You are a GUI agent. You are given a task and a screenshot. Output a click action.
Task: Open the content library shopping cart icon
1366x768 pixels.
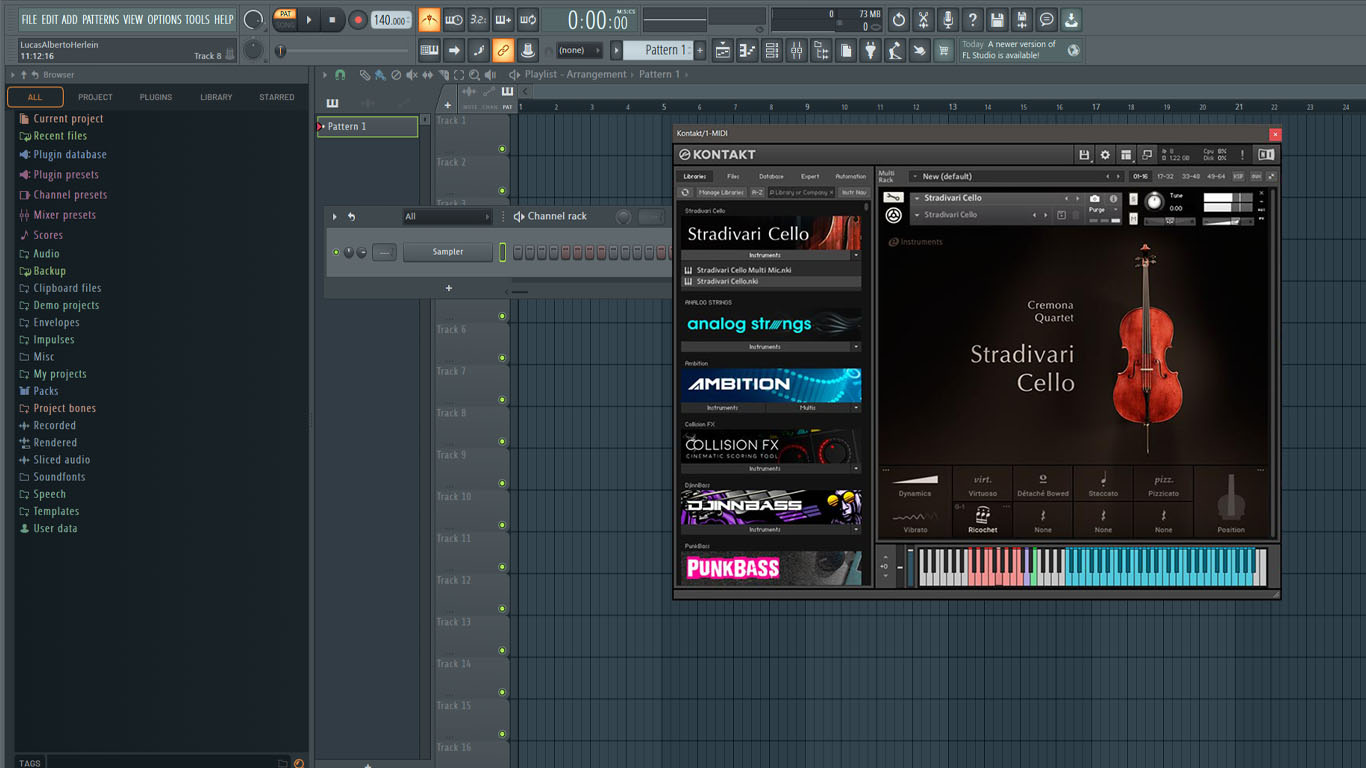point(943,50)
